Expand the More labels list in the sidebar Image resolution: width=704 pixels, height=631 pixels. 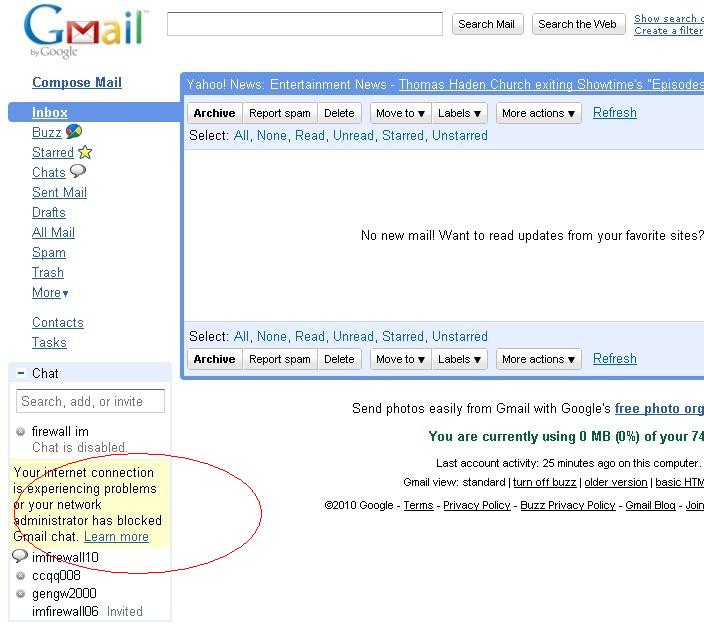point(50,293)
